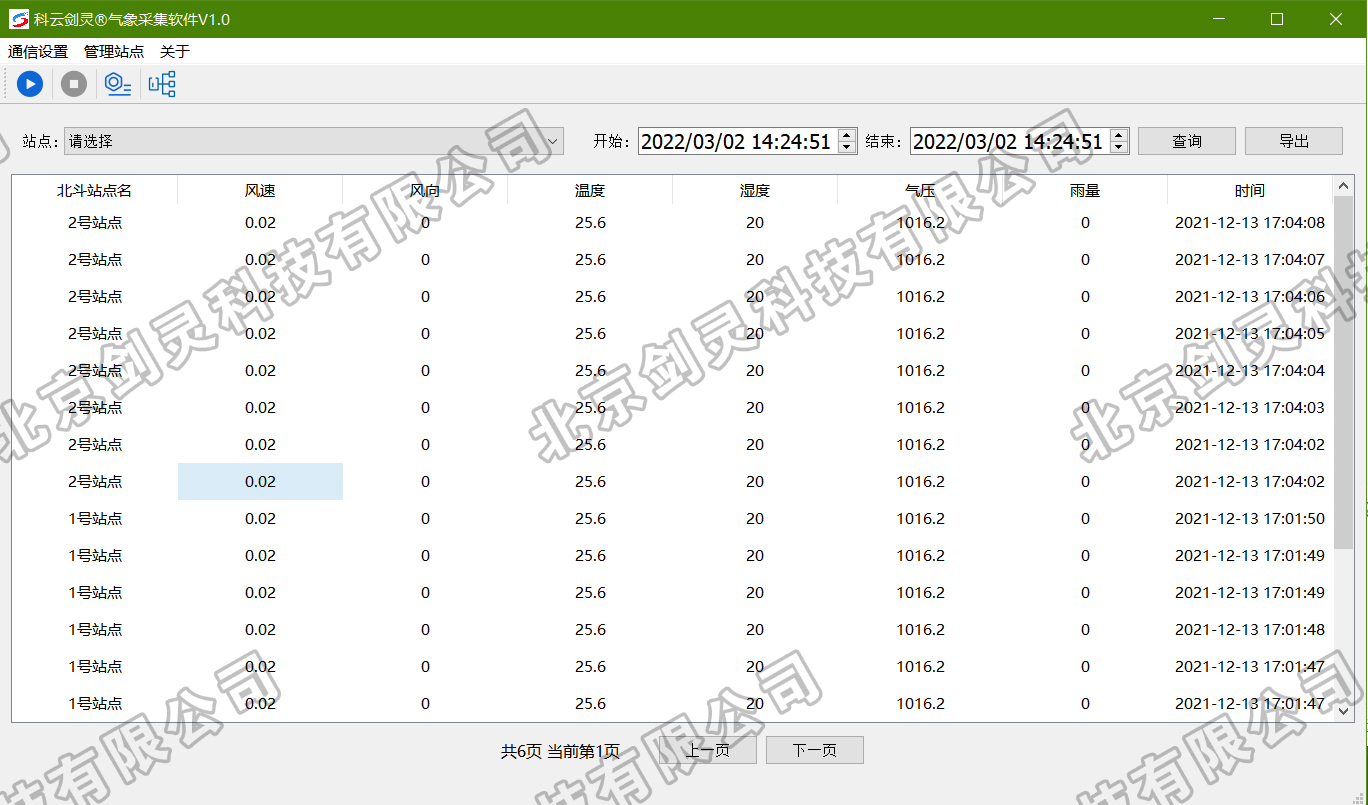The width and height of the screenshot is (1368, 805).
Task: Click the 共6页 当前第1页 page indicator
Action: pos(560,751)
